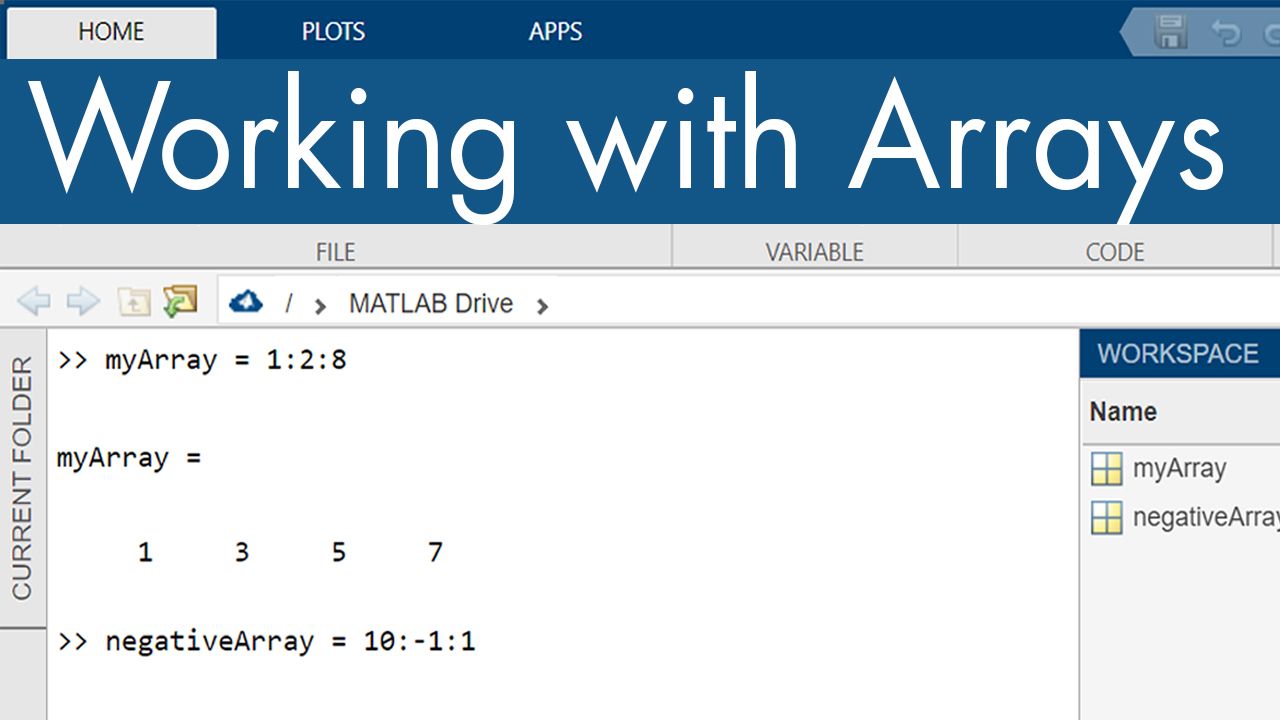Switch to the PLOTS ribbon tab
This screenshot has width=1280, height=720.
[333, 31]
